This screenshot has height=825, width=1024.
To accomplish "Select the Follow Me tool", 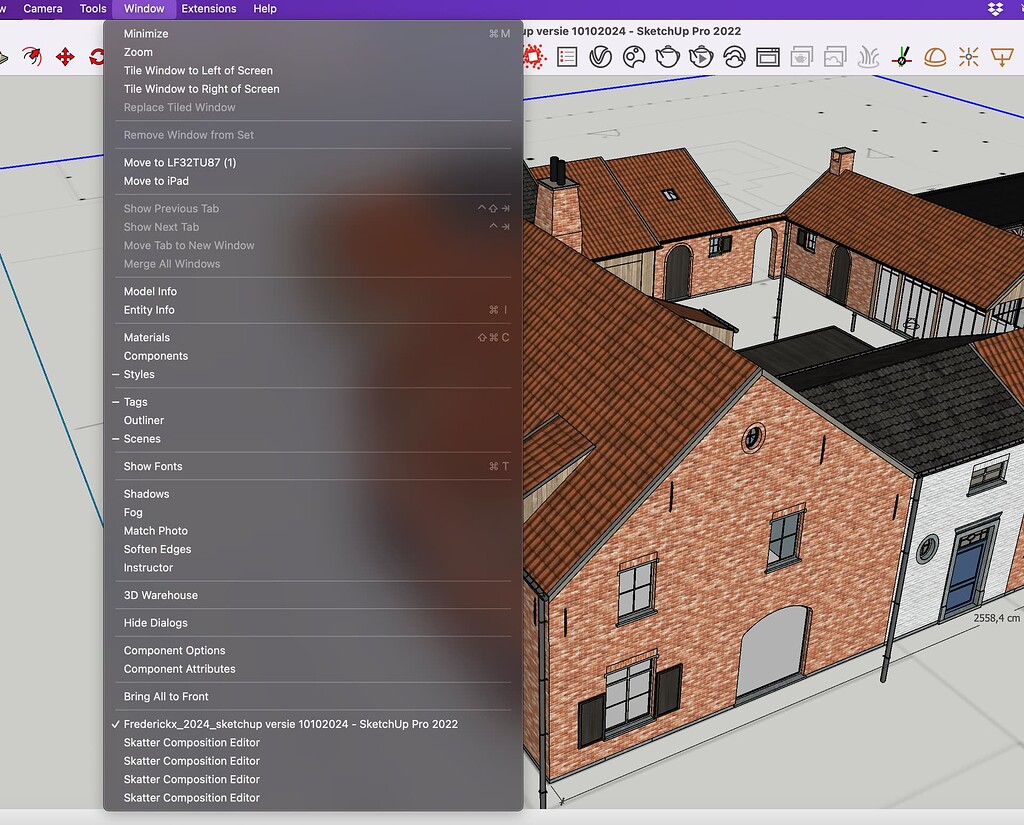I will tap(32, 57).
